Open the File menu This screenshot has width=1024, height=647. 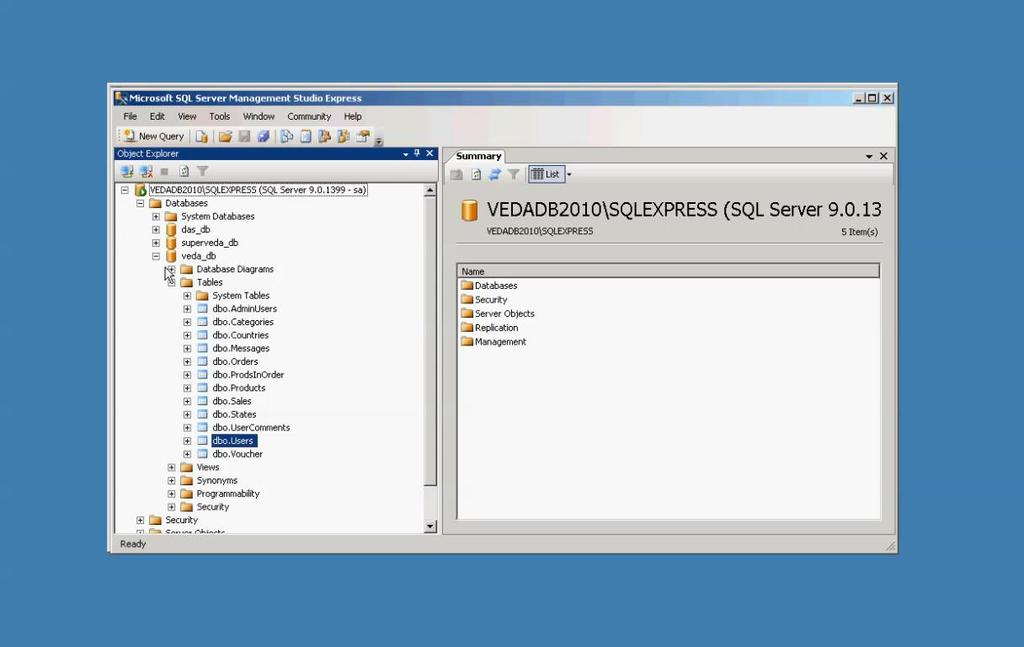(x=130, y=116)
